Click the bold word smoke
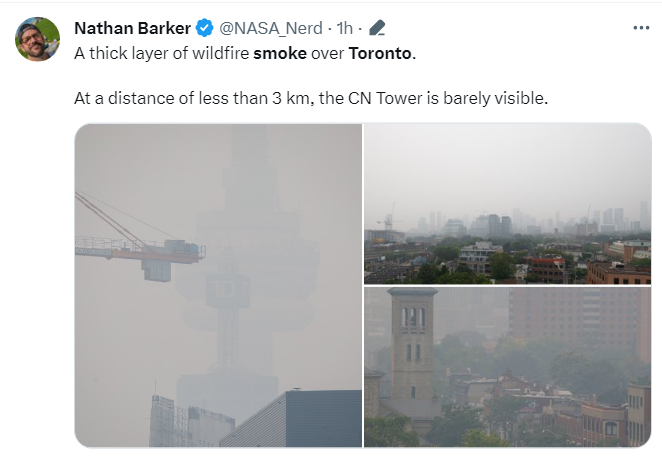Image resolution: width=662 pixels, height=456 pixels. point(280,53)
